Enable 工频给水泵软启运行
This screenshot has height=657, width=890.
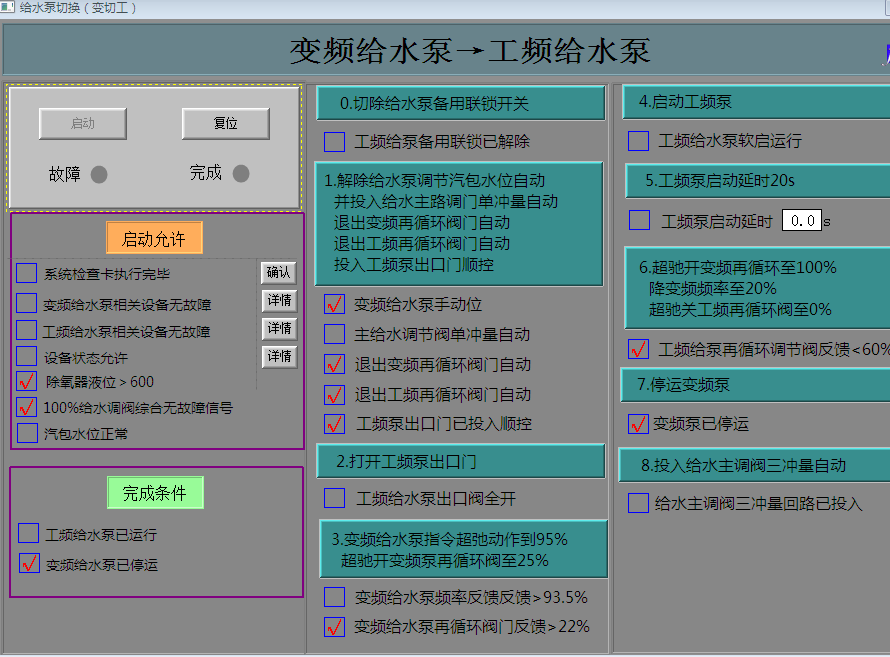[x=638, y=141]
